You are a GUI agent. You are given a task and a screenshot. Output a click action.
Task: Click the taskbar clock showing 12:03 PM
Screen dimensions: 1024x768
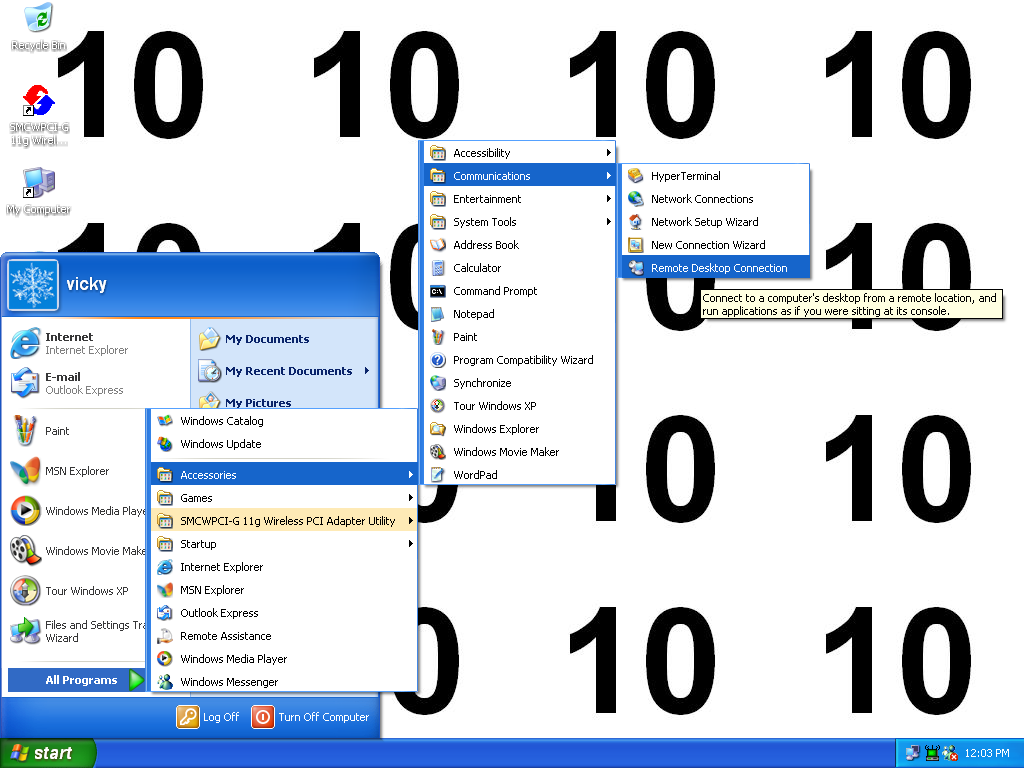[x=987, y=754]
